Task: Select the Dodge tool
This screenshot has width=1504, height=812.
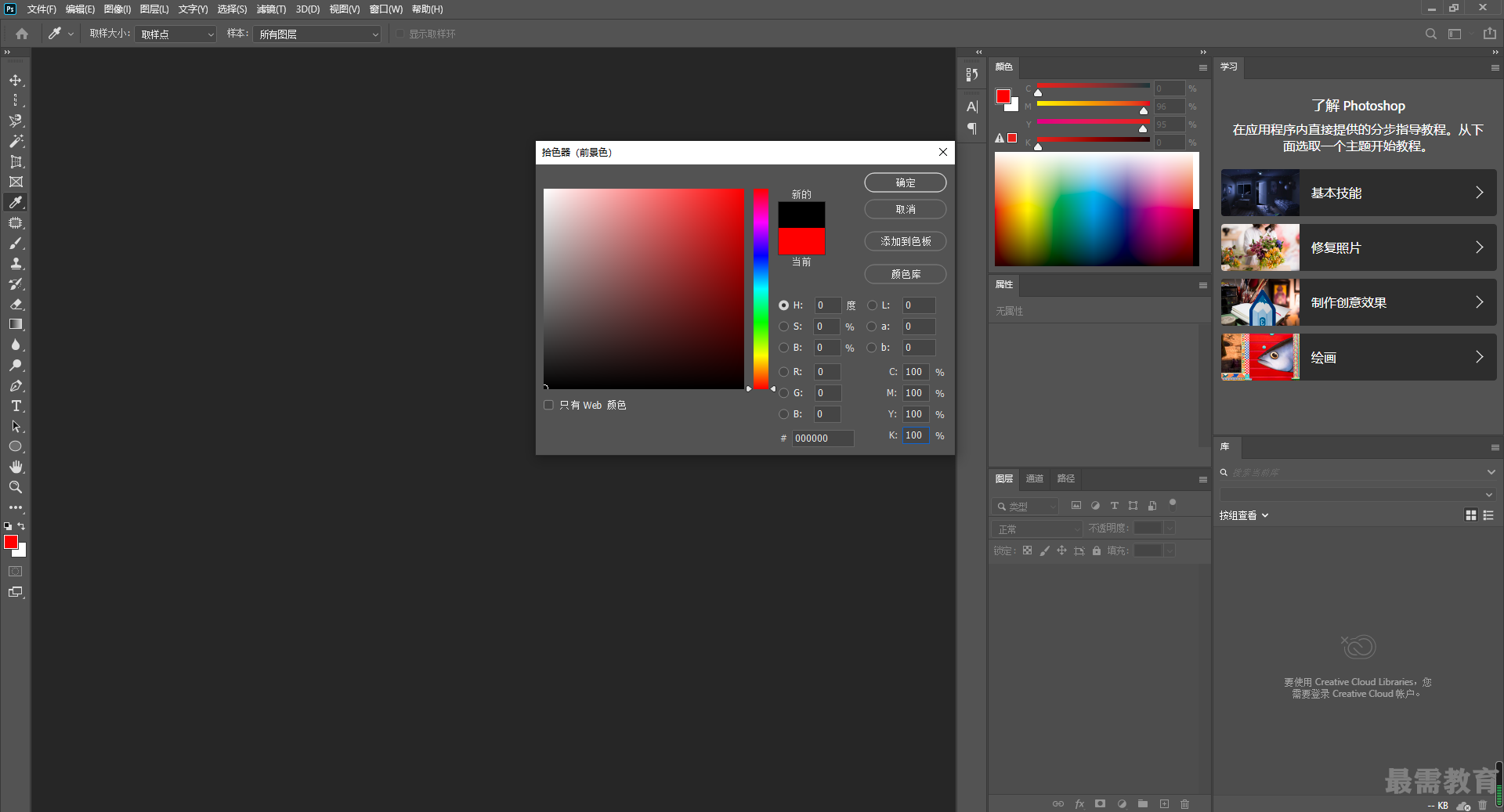Action: point(16,365)
